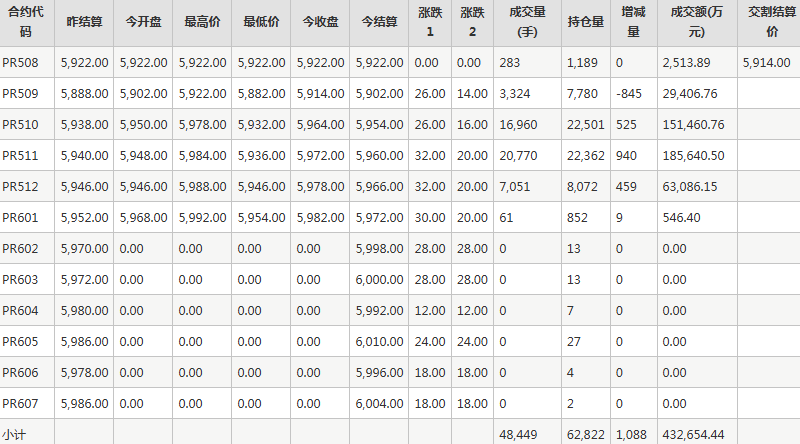Click PR602 settlement price 5,998.00
The image size is (800, 444).
pos(379,249)
